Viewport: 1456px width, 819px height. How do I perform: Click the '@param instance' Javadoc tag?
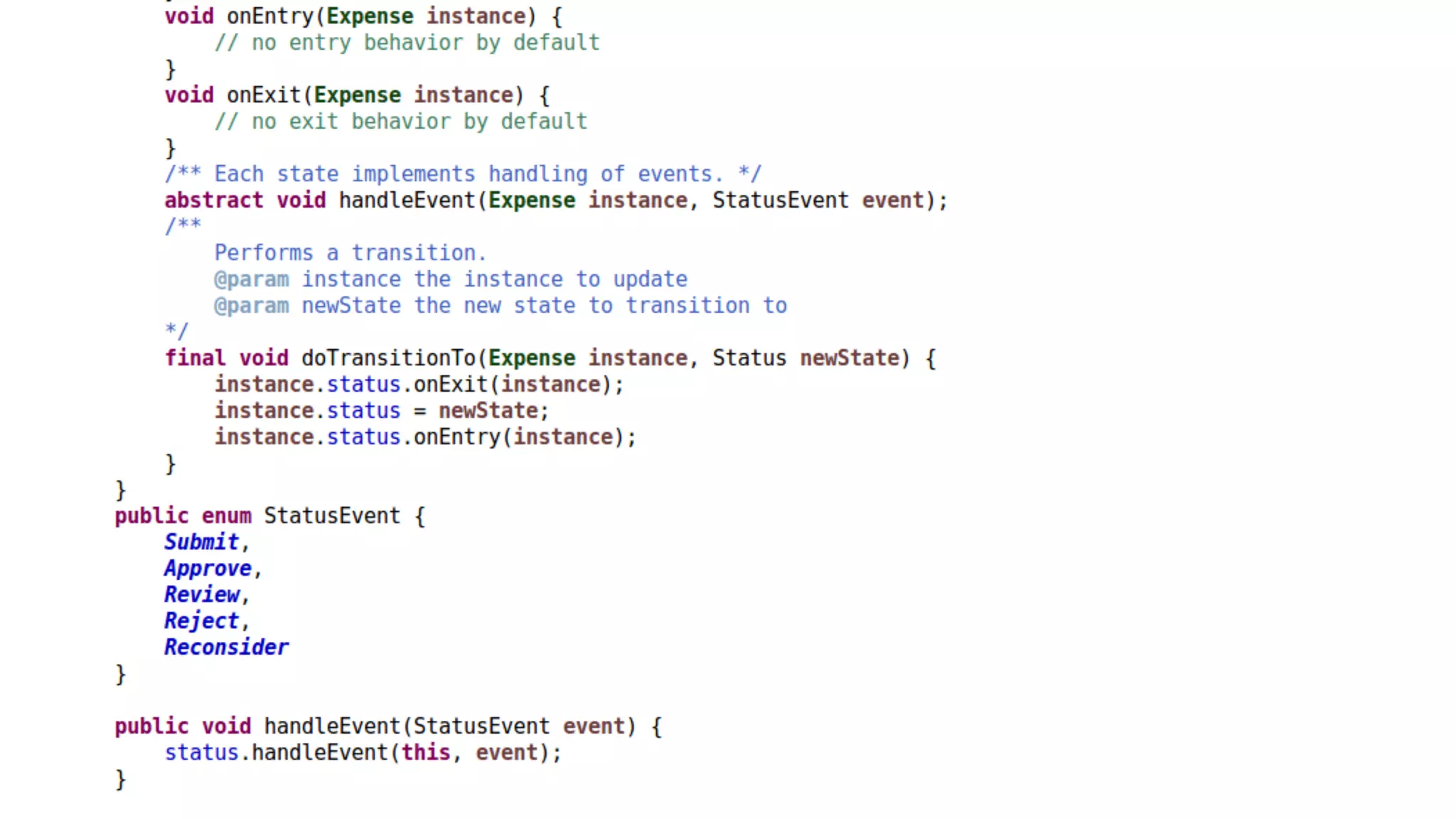click(x=252, y=279)
